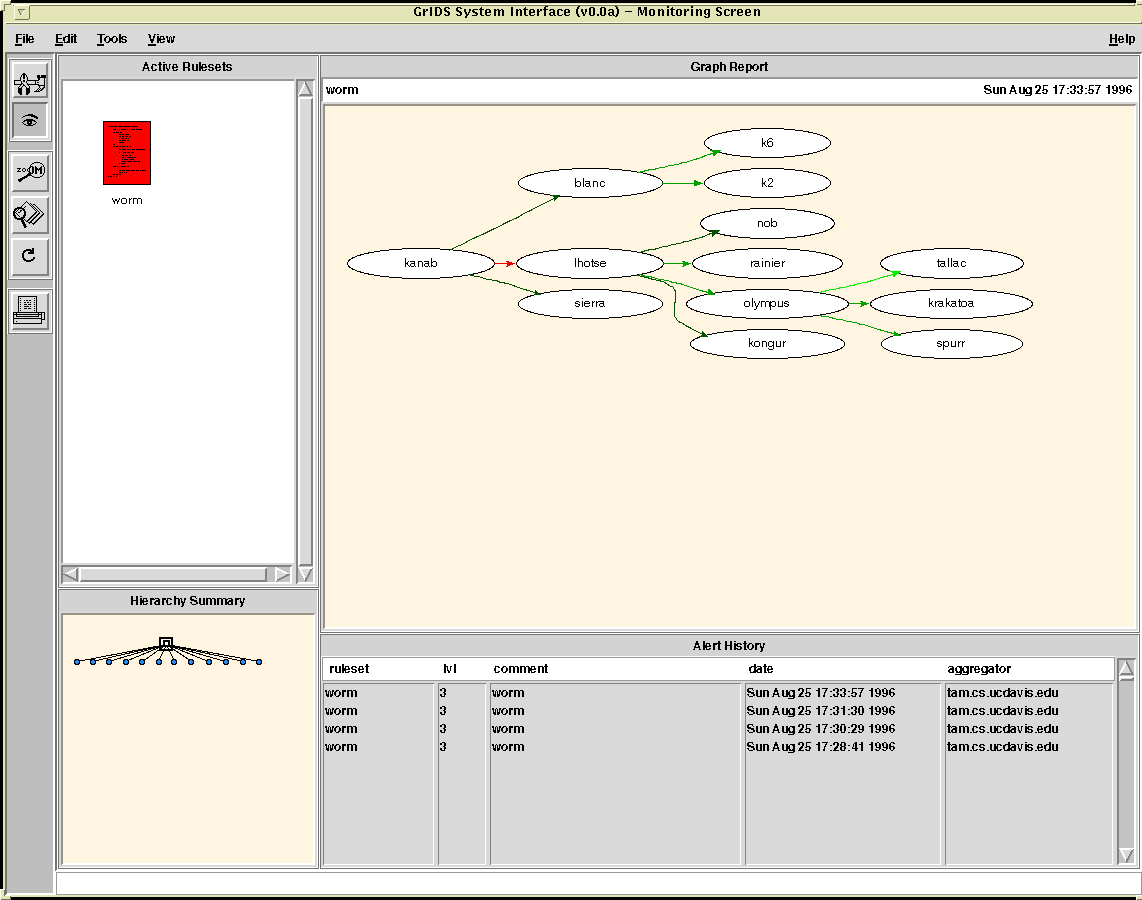Click the tools (pliers and wrench) icon

[30, 80]
